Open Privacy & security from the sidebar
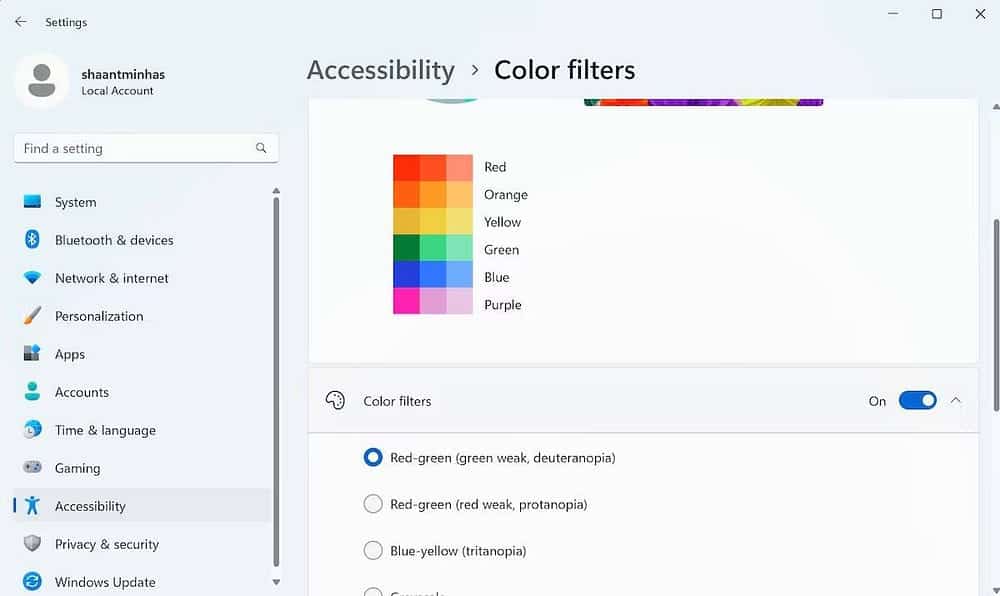 31,544
